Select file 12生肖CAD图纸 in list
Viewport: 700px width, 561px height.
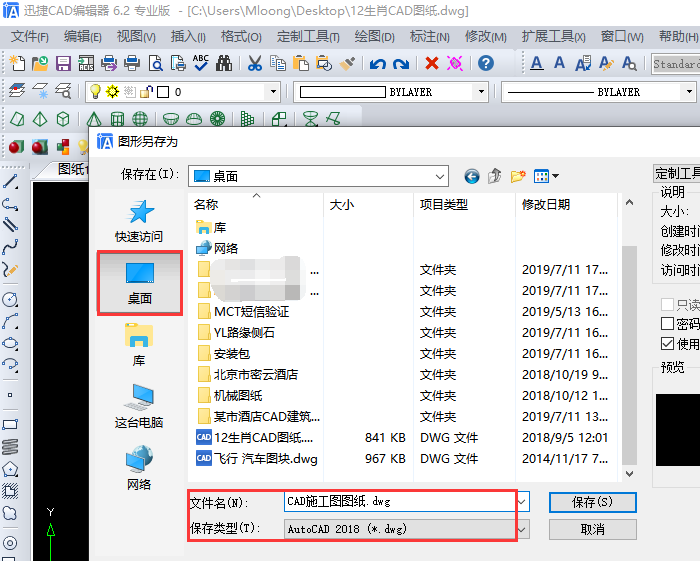[x=254, y=437]
